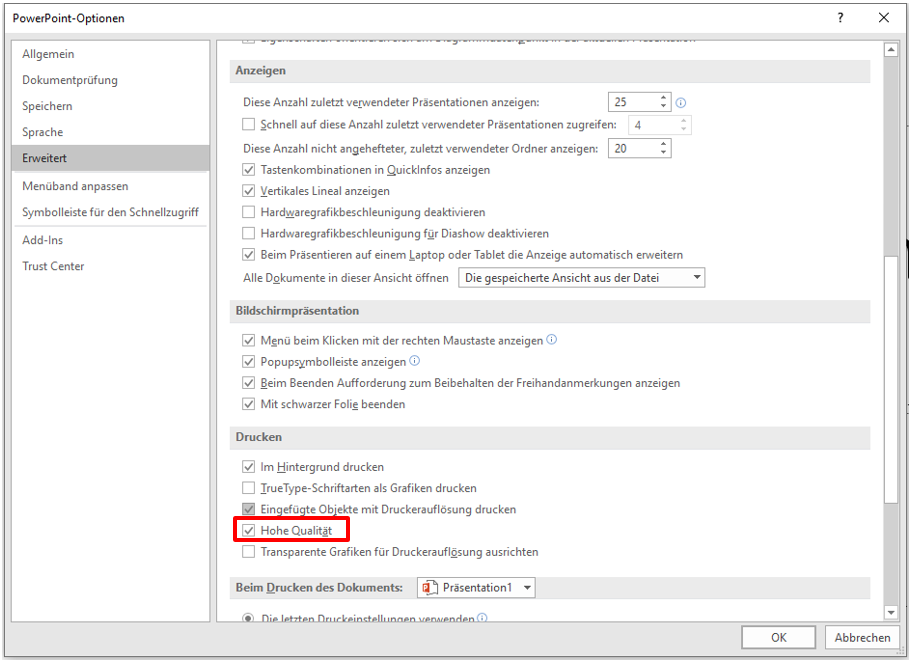Uncheck the Hohe Qualität option
This screenshot has width=910, height=660.
click(248, 531)
